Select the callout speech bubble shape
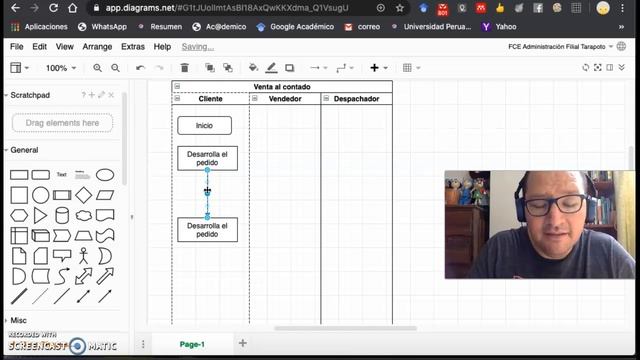The width and height of the screenshot is (640, 360). 62,256
